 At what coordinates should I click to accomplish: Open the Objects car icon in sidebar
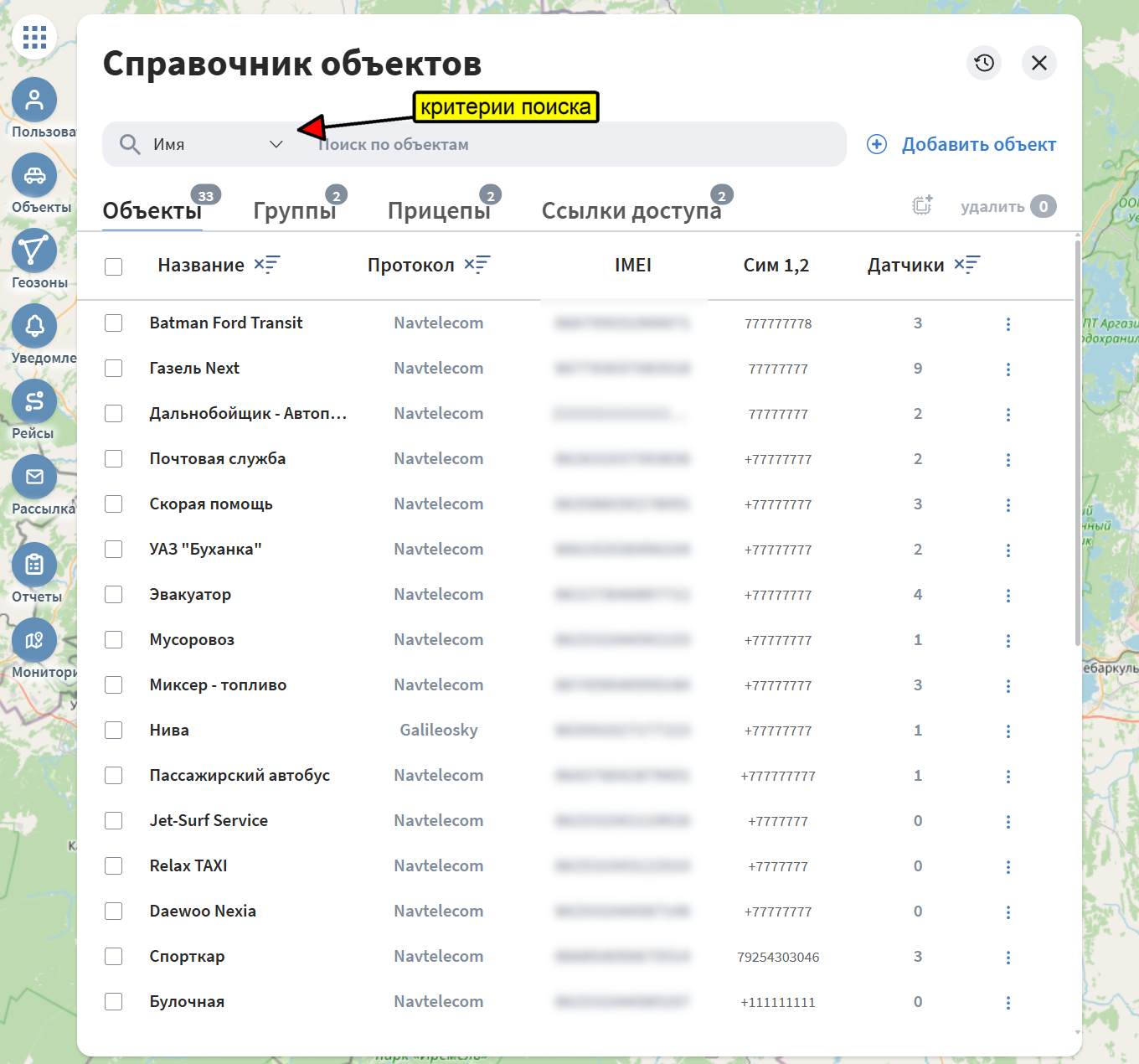34,176
